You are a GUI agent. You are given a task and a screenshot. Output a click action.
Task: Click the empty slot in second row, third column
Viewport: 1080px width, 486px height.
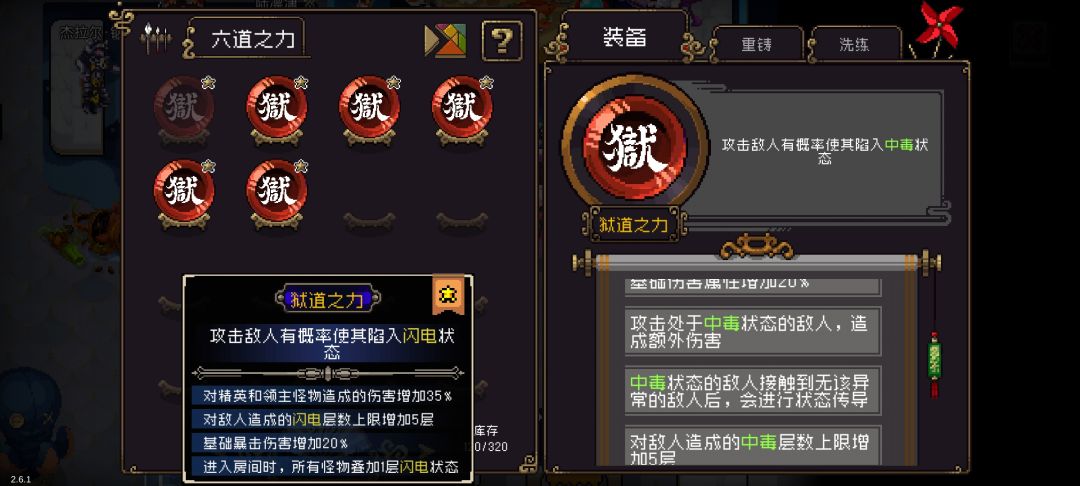click(370, 220)
